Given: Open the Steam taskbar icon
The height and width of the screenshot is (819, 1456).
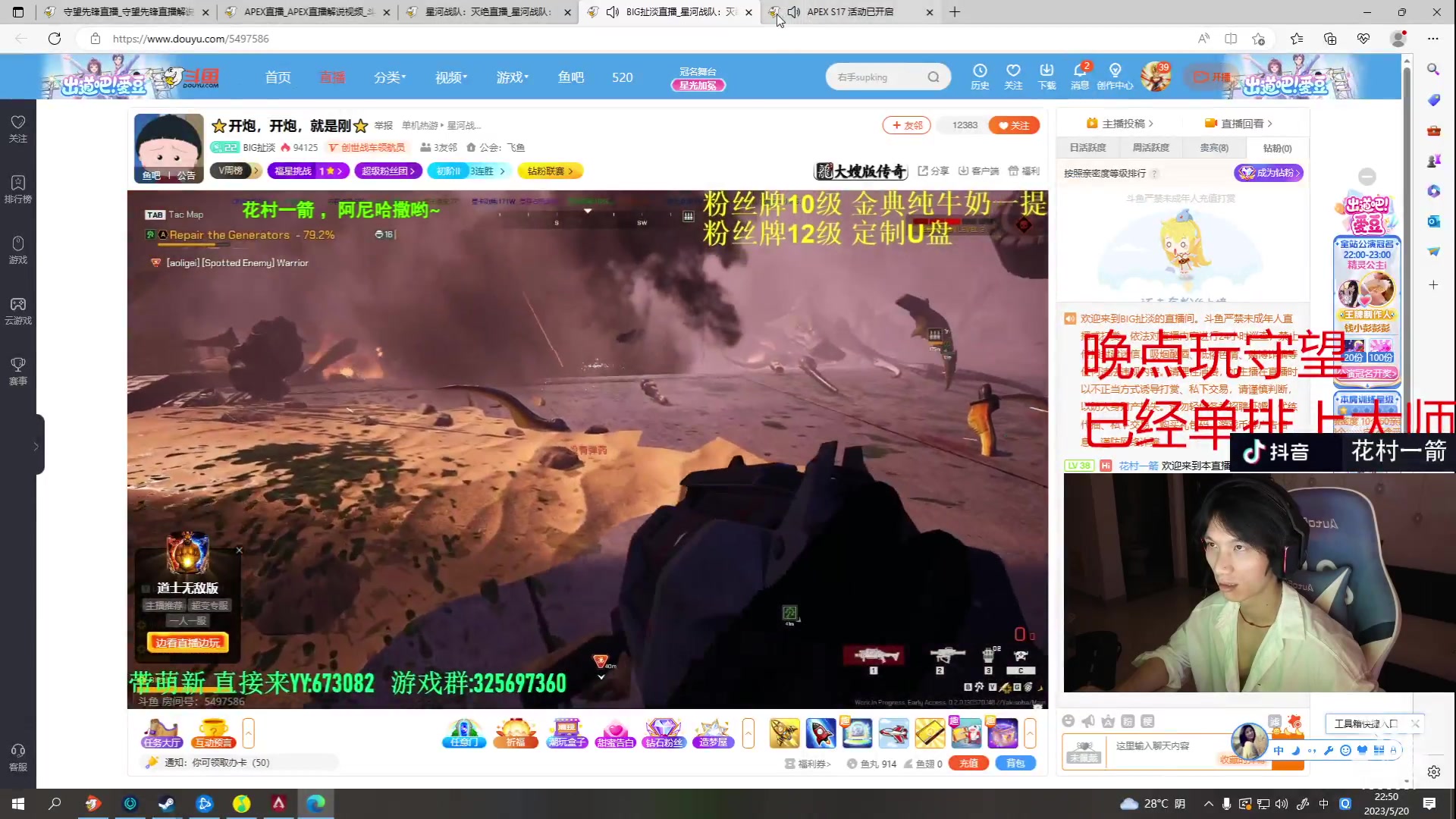Looking at the screenshot, I should pyautogui.click(x=167, y=803).
